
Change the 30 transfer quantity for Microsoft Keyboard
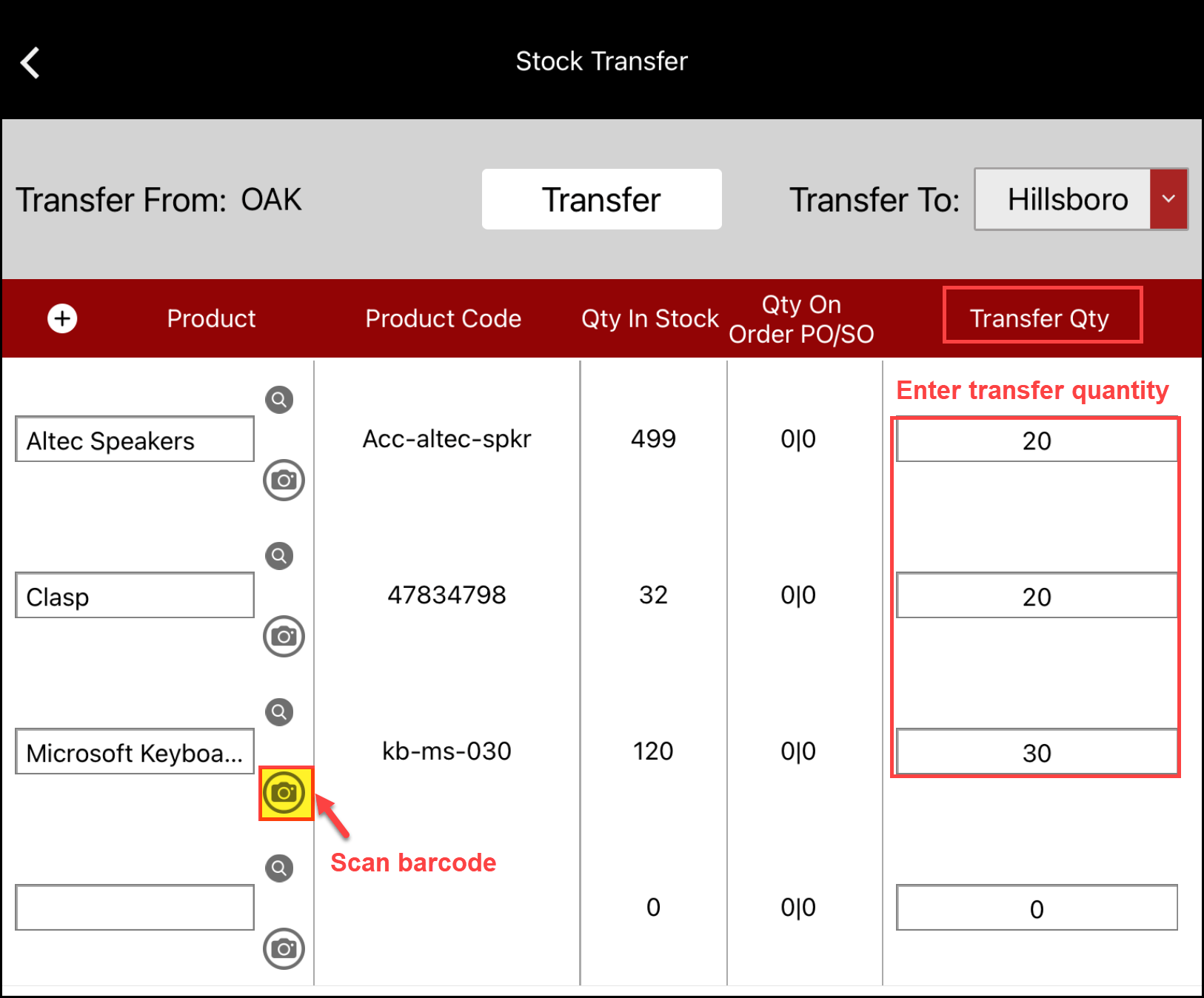[x=1036, y=752]
